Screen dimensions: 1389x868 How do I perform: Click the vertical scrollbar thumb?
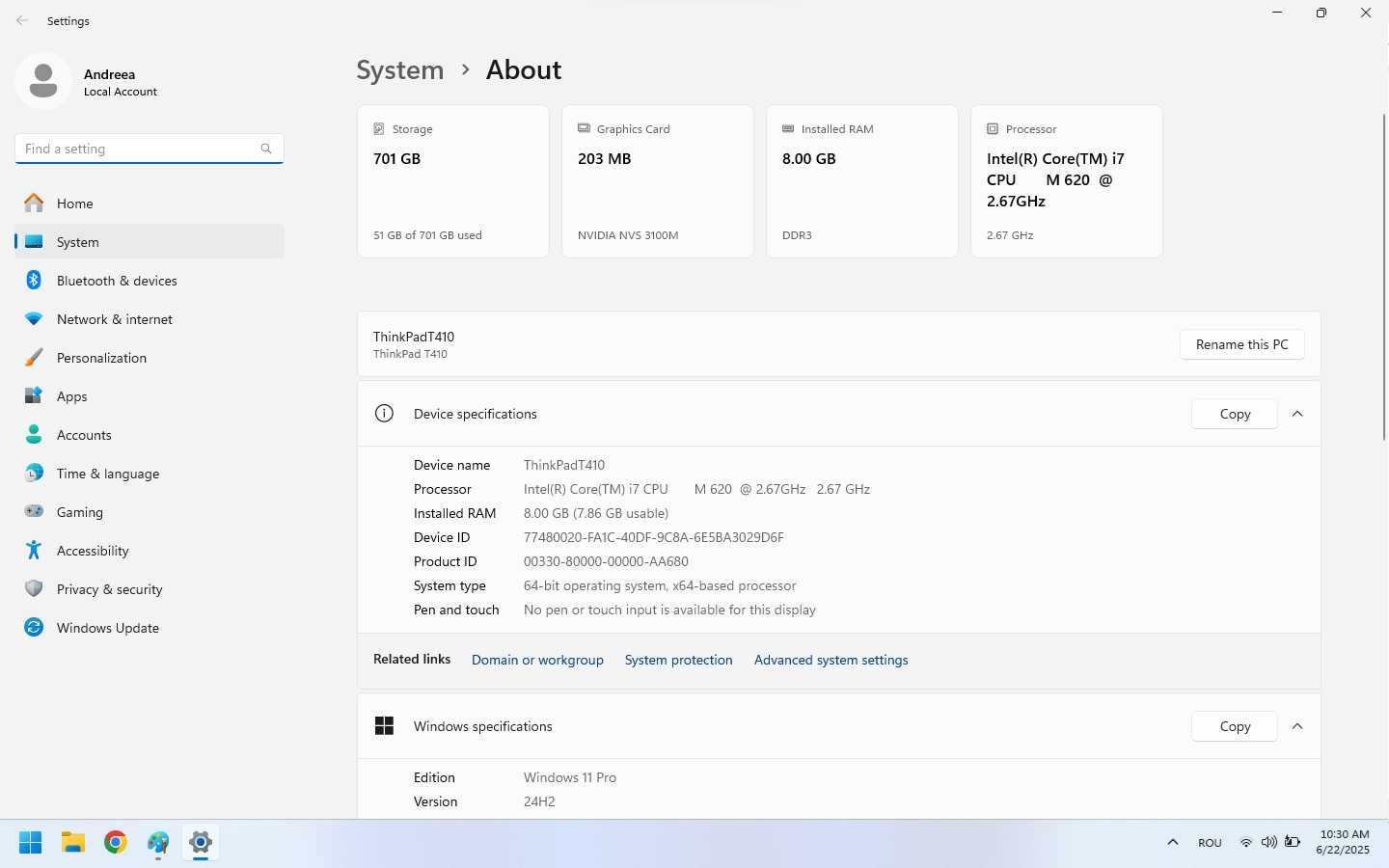(1384, 277)
